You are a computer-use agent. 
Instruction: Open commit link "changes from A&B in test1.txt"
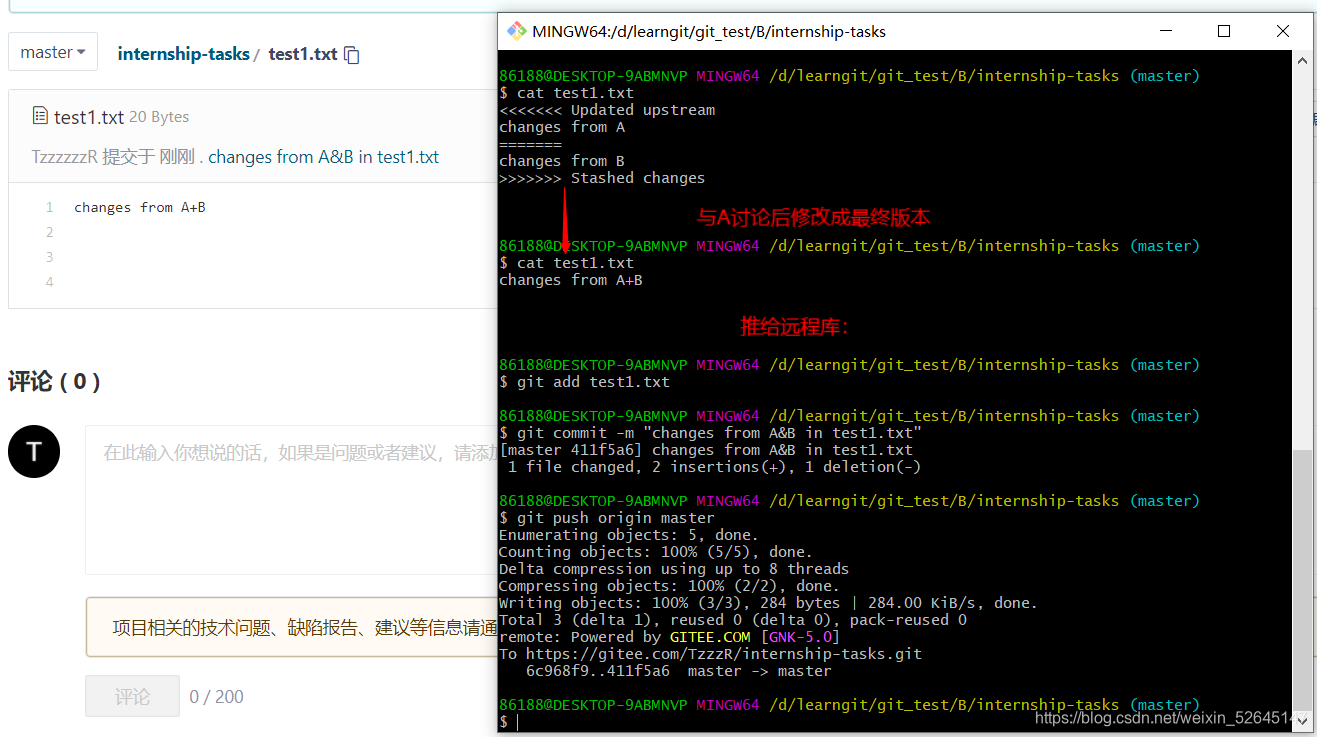point(324,157)
